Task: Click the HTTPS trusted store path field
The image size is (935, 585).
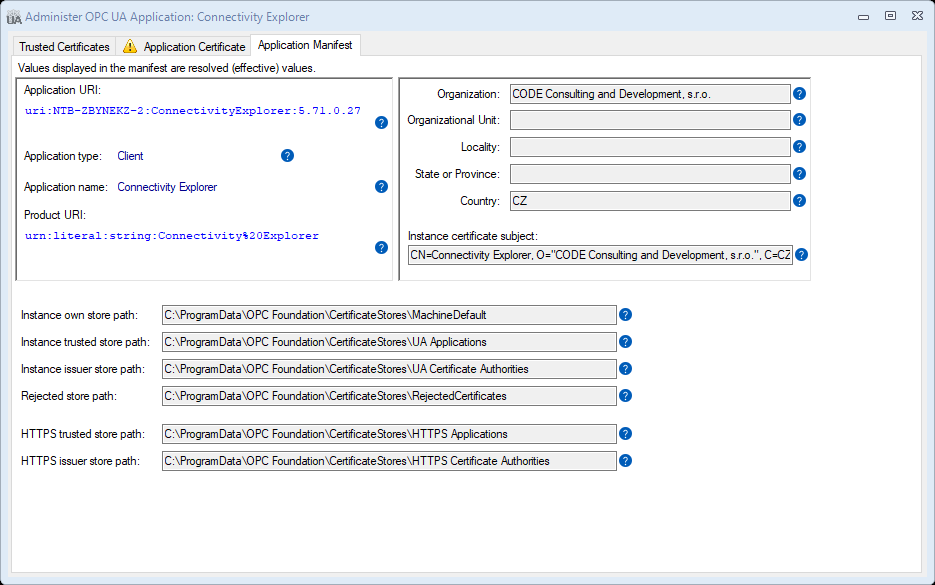Action: click(389, 434)
